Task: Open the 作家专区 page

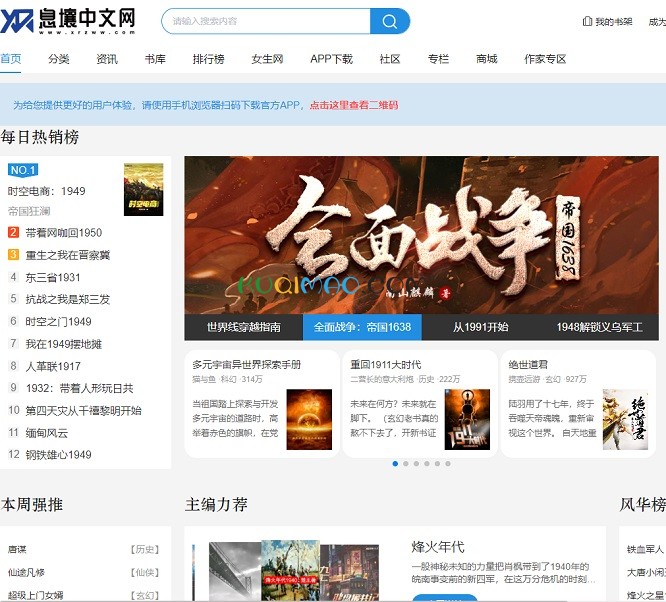Action: click(545, 59)
